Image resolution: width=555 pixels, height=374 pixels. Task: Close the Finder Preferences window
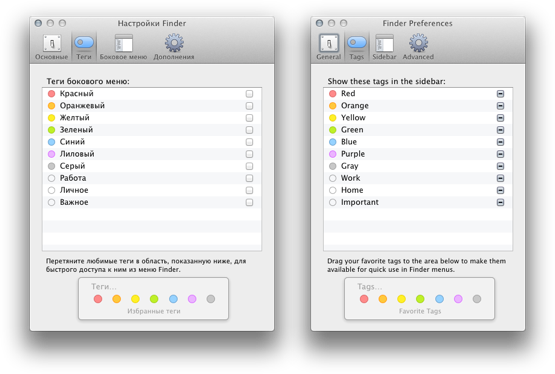pyautogui.click(x=319, y=23)
